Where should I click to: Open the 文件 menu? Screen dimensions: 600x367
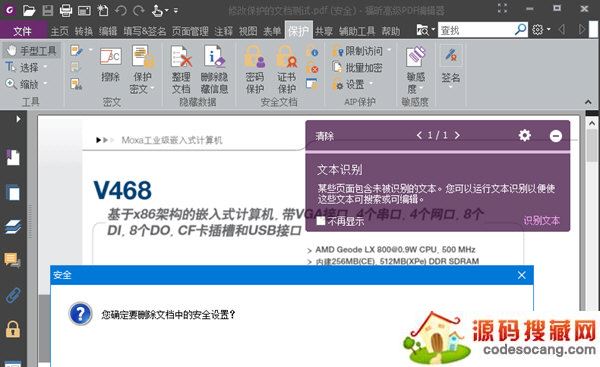point(22,31)
